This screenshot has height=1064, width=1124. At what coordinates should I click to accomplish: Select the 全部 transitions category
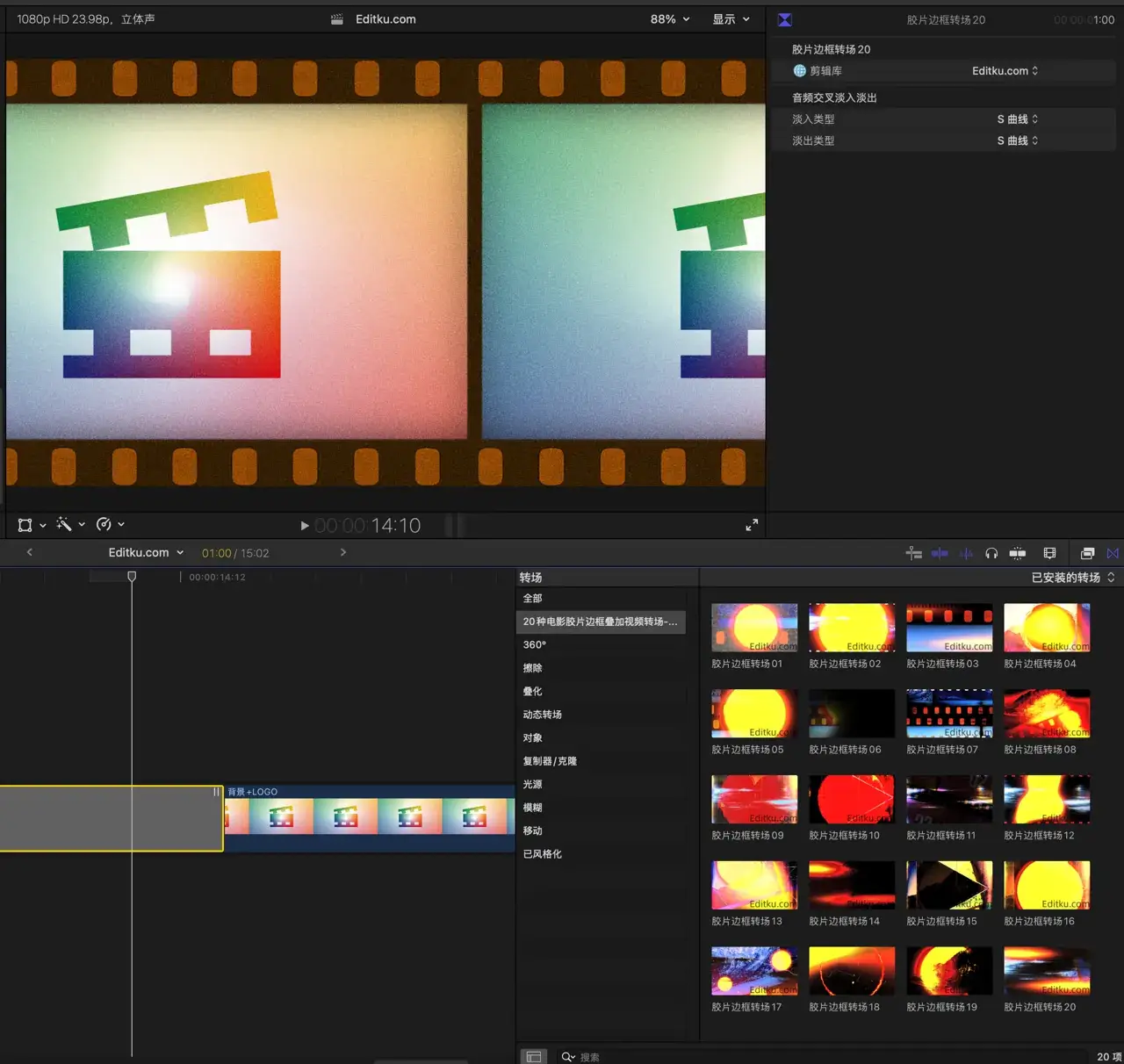click(x=533, y=599)
